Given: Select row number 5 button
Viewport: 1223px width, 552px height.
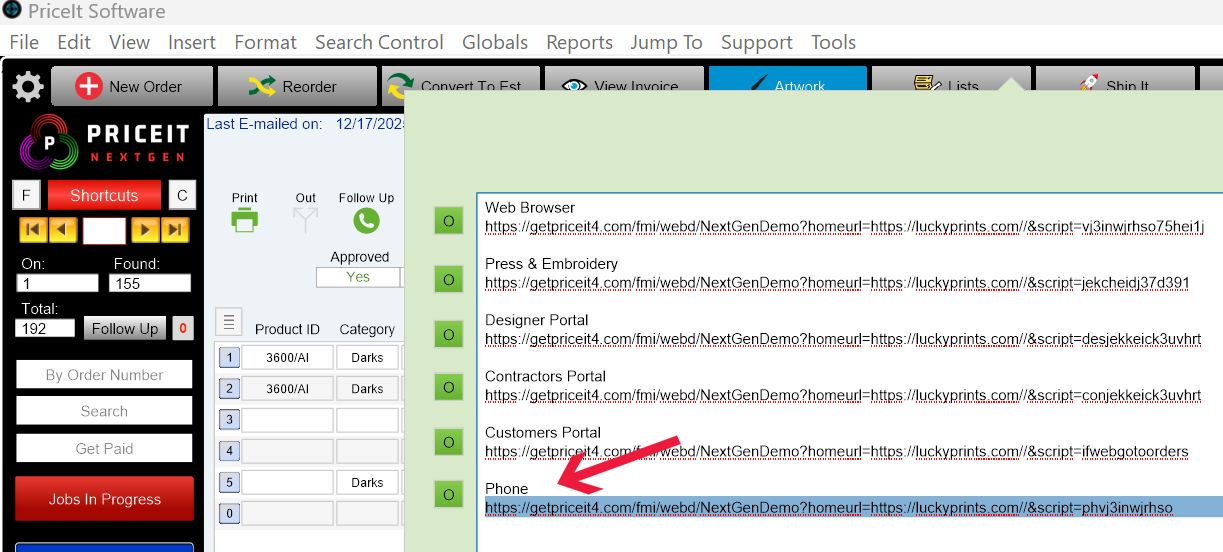Looking at the screenshot, I should tap(229, 483).
